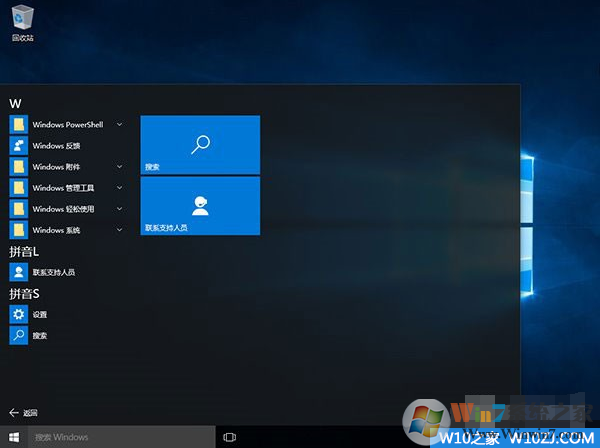Open the Windows 反馈 feedback app icon
The height and width of the screenshot is (448, 600).
point(18,146)
